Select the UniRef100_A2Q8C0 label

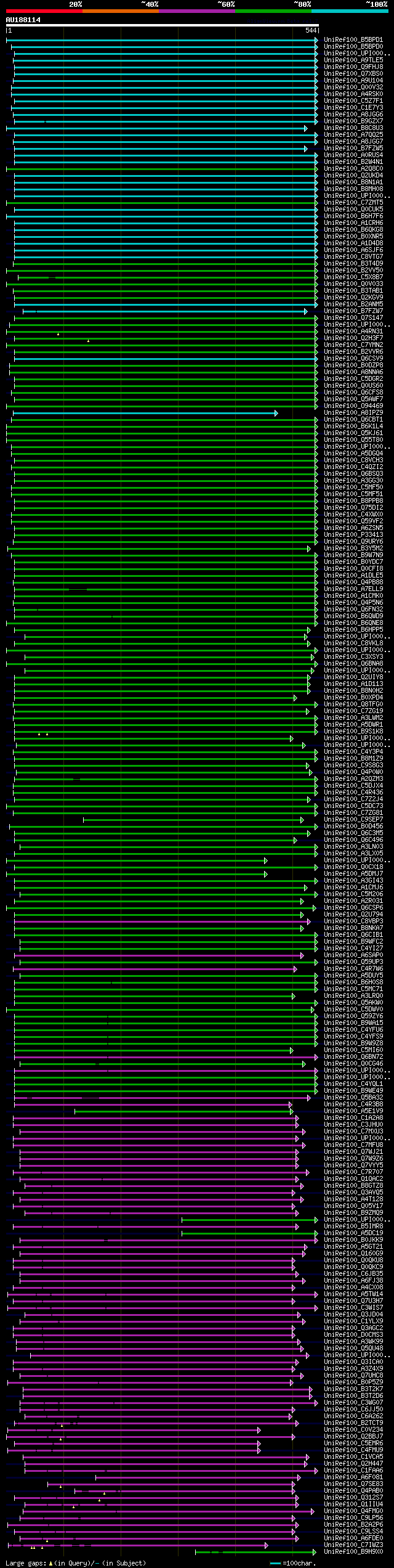[x=353, y=169]
